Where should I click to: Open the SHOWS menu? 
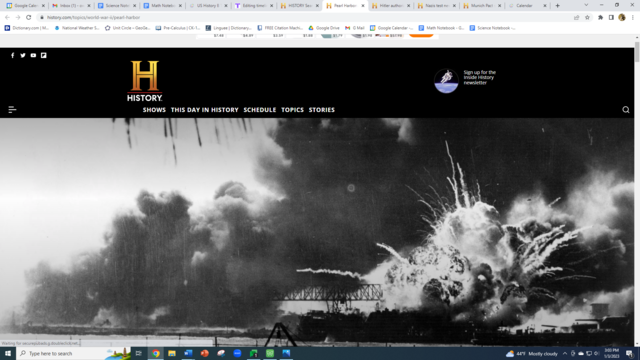(x=154, y=110)
